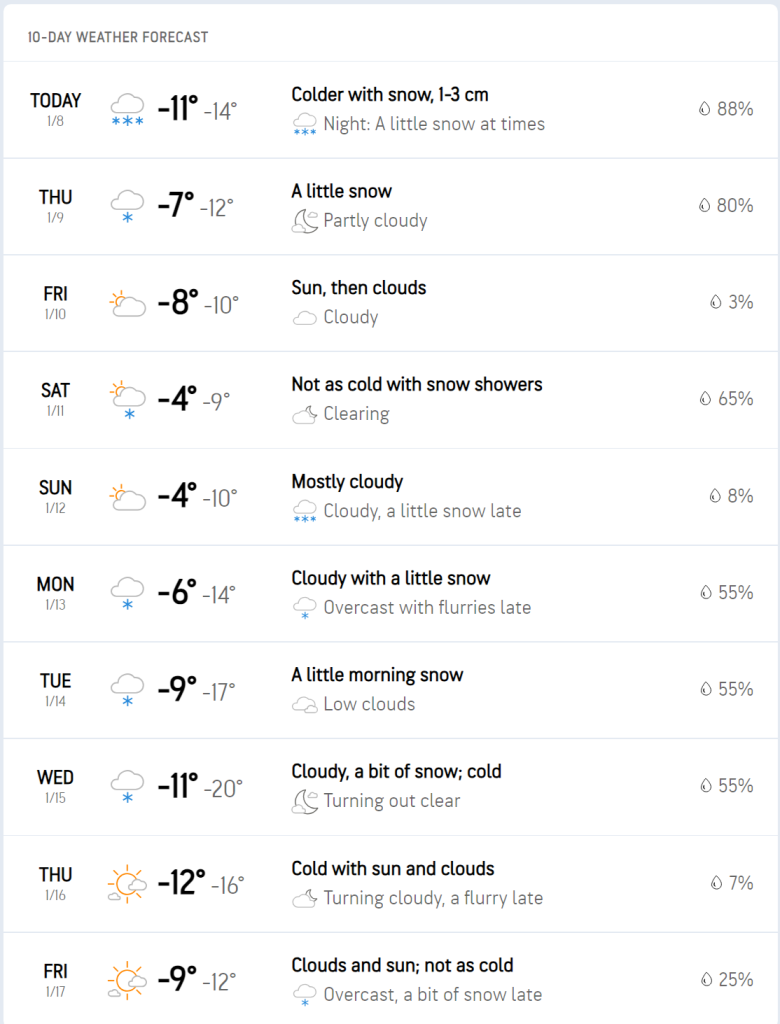This screenshot has width=780, height=1024.
Task: Click the sun and snow icon for SAT 1/11
Action: [127, 400]
